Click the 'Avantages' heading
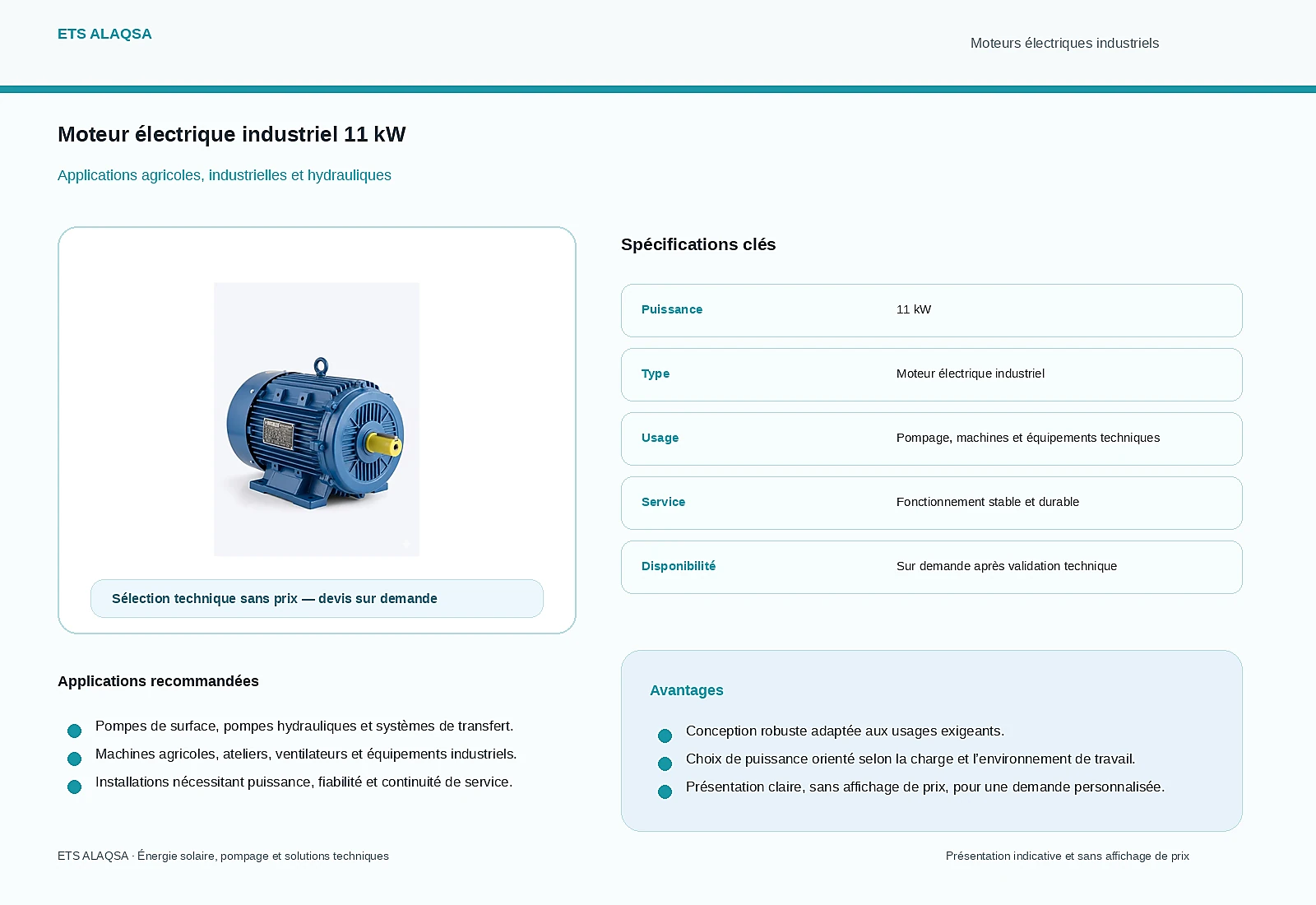Screen dimensions: 1316x905 tap(687, 690)
